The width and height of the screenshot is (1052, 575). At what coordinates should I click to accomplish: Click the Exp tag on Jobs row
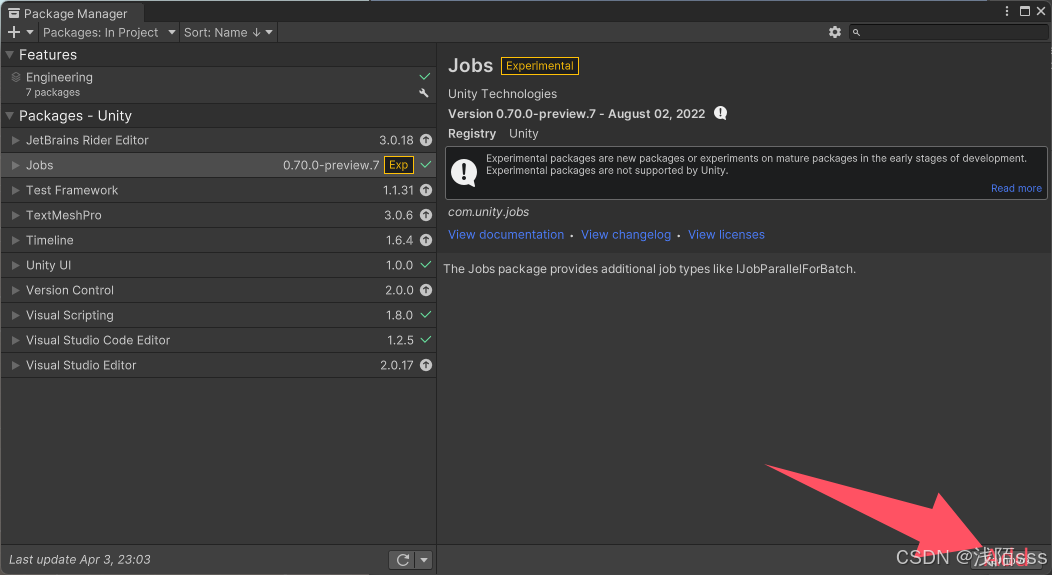coord(399,165)
